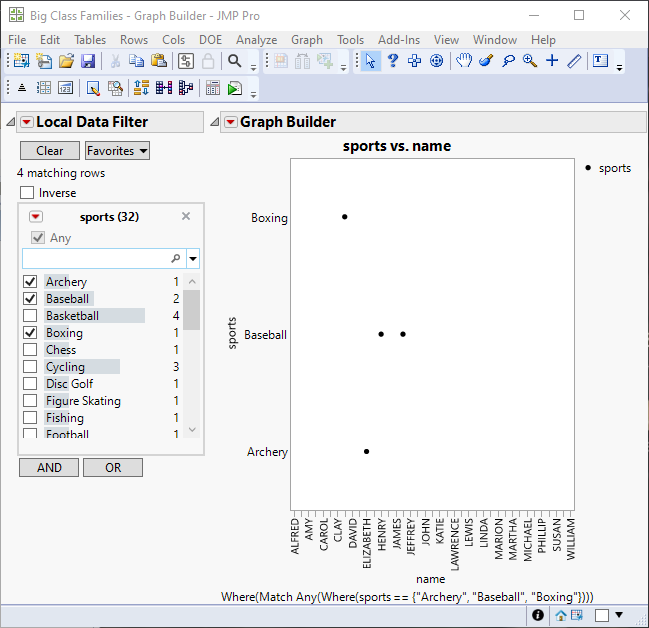The width and height of the screenshot is (649, 628).
Task: Click the Boxing data point in graph
Action: pos(345,217)
